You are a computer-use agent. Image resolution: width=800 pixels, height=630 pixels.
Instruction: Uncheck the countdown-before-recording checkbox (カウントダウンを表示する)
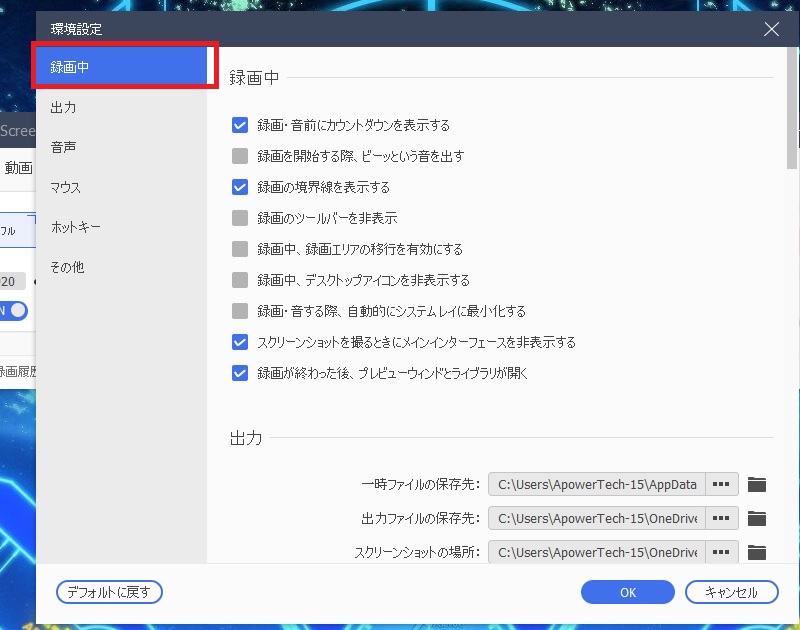pyautogui.click(x=240, y=125)
